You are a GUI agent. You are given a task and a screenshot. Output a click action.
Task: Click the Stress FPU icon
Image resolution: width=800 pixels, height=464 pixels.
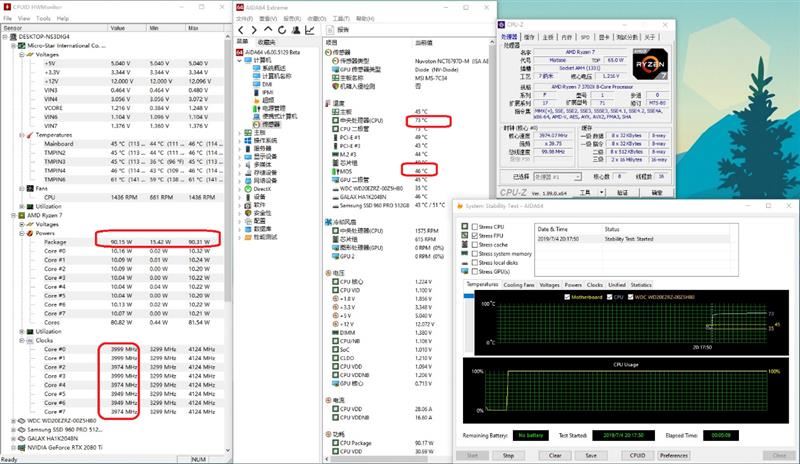pyautogui.click(x=465, y=235)
